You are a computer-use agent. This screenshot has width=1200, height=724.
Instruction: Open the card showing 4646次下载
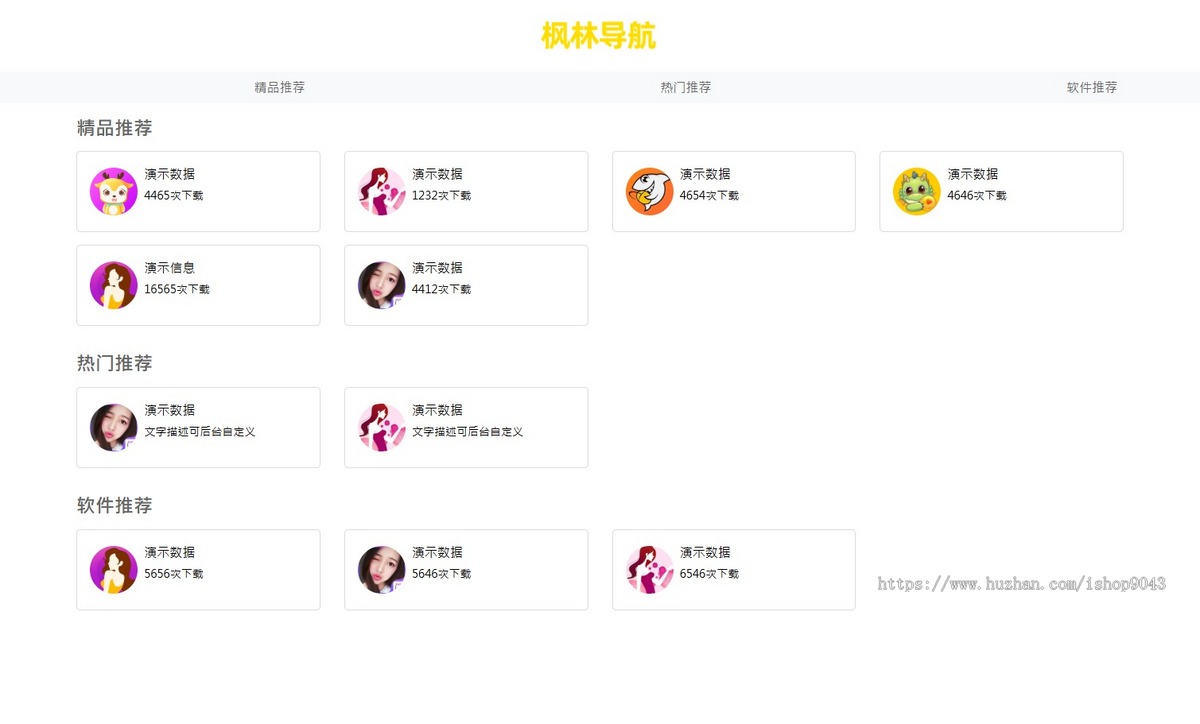[x=1001, y=191]
